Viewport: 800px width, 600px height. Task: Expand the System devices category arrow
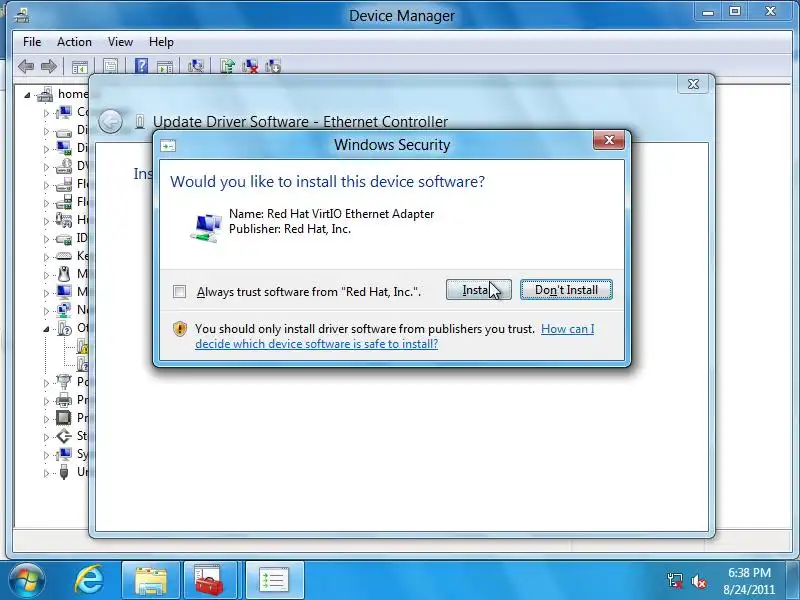tap(46, 455)
